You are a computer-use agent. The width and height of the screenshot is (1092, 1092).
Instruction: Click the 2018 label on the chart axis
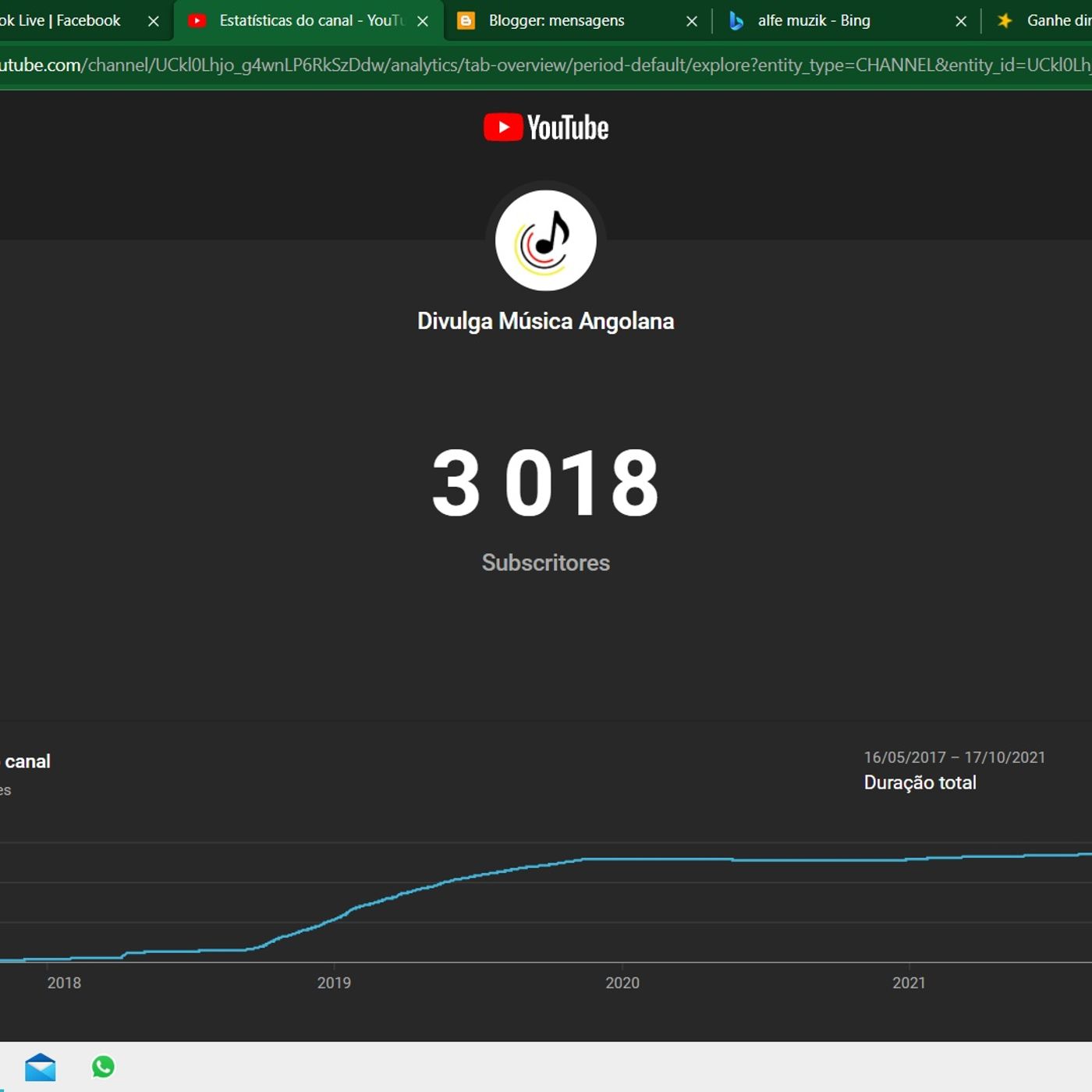click(x=64, y=983)
